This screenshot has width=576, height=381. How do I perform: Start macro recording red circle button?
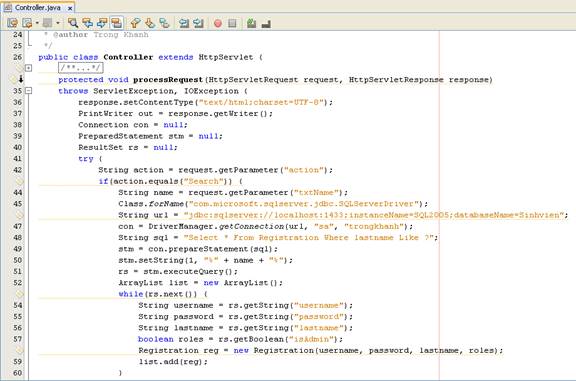[x=218, y=24]
